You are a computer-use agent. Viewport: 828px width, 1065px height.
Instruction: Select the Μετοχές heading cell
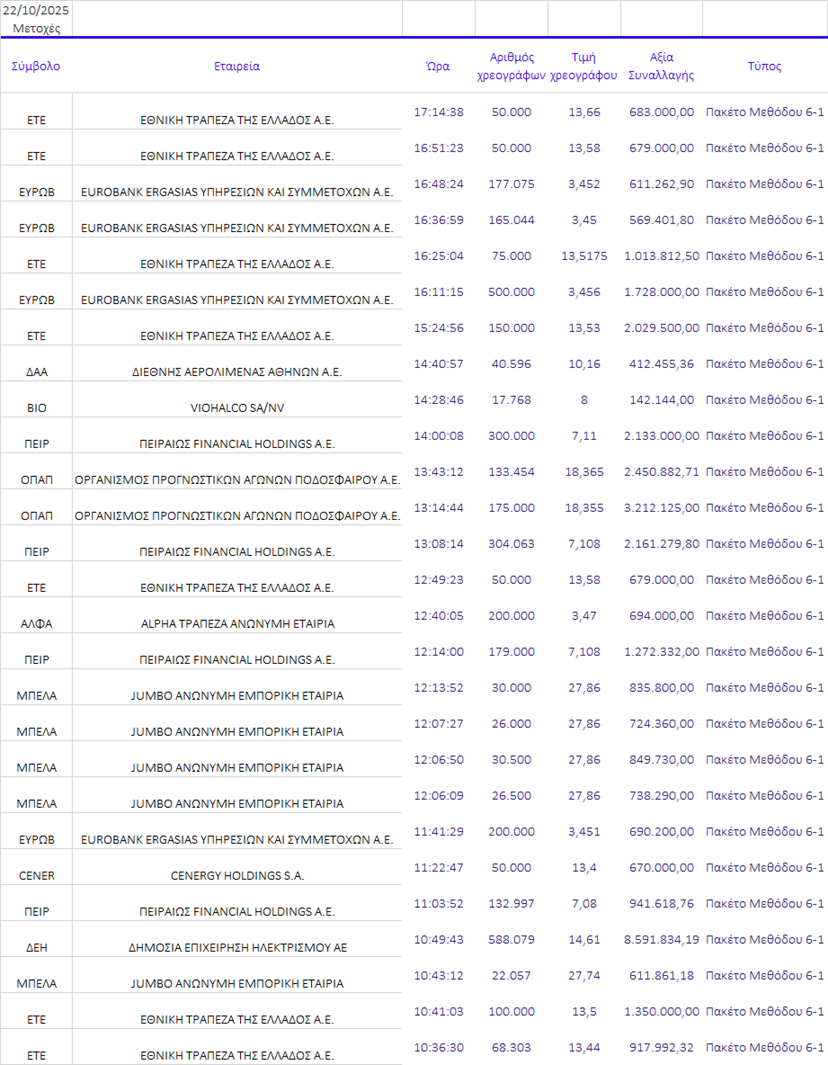(36, 29)
